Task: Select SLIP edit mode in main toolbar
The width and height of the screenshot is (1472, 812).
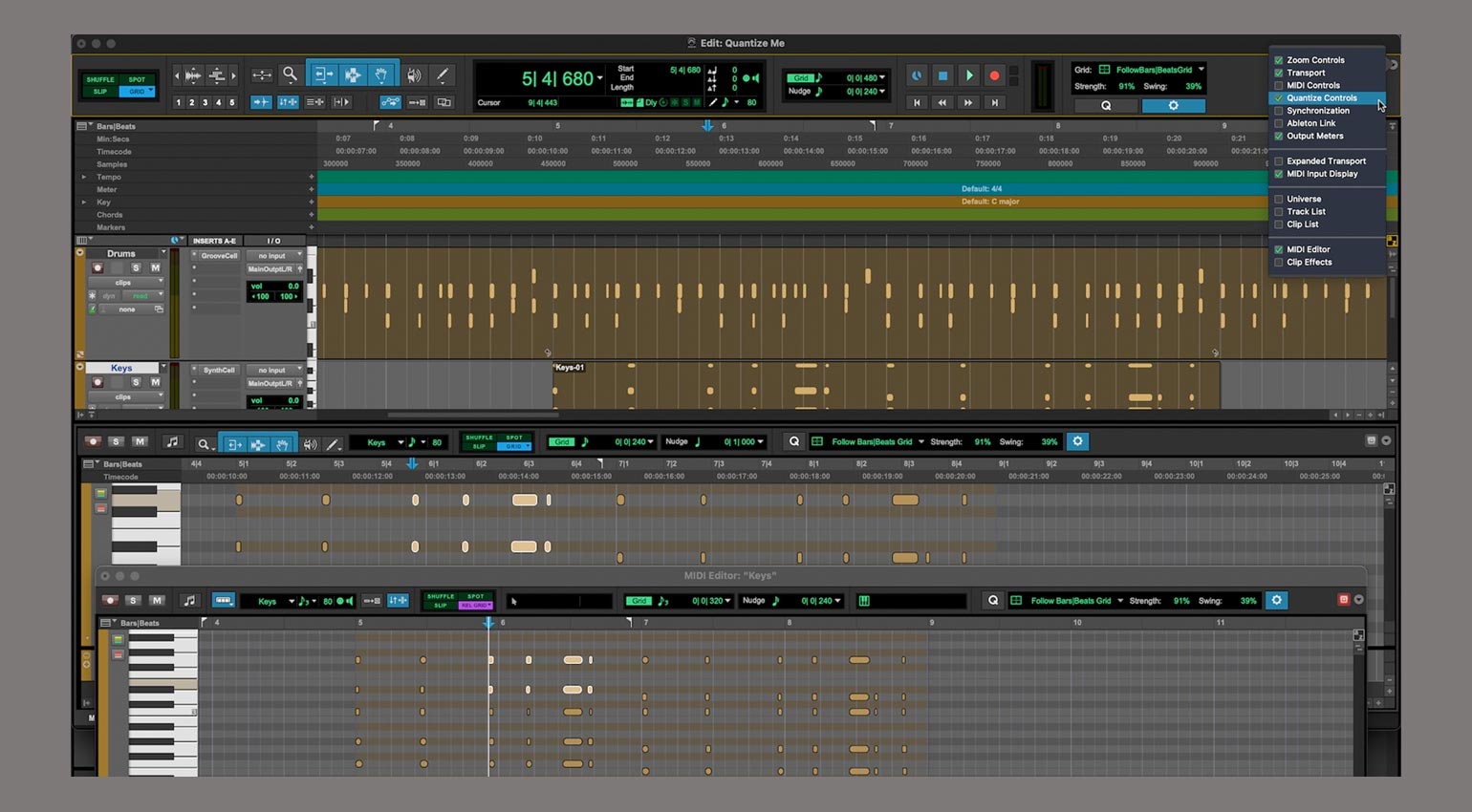Action: [100, 92]
